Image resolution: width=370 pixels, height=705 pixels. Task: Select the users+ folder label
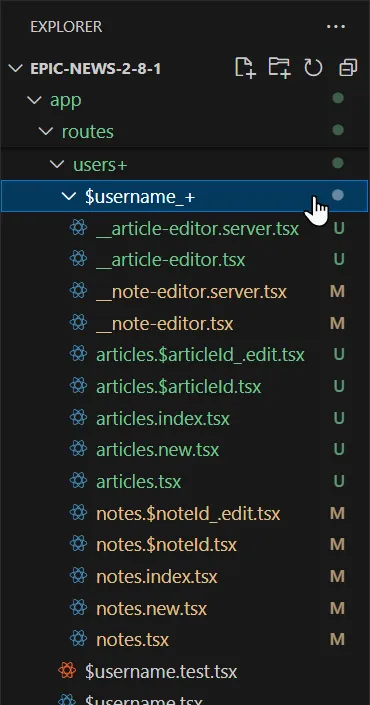pos(100,165)
